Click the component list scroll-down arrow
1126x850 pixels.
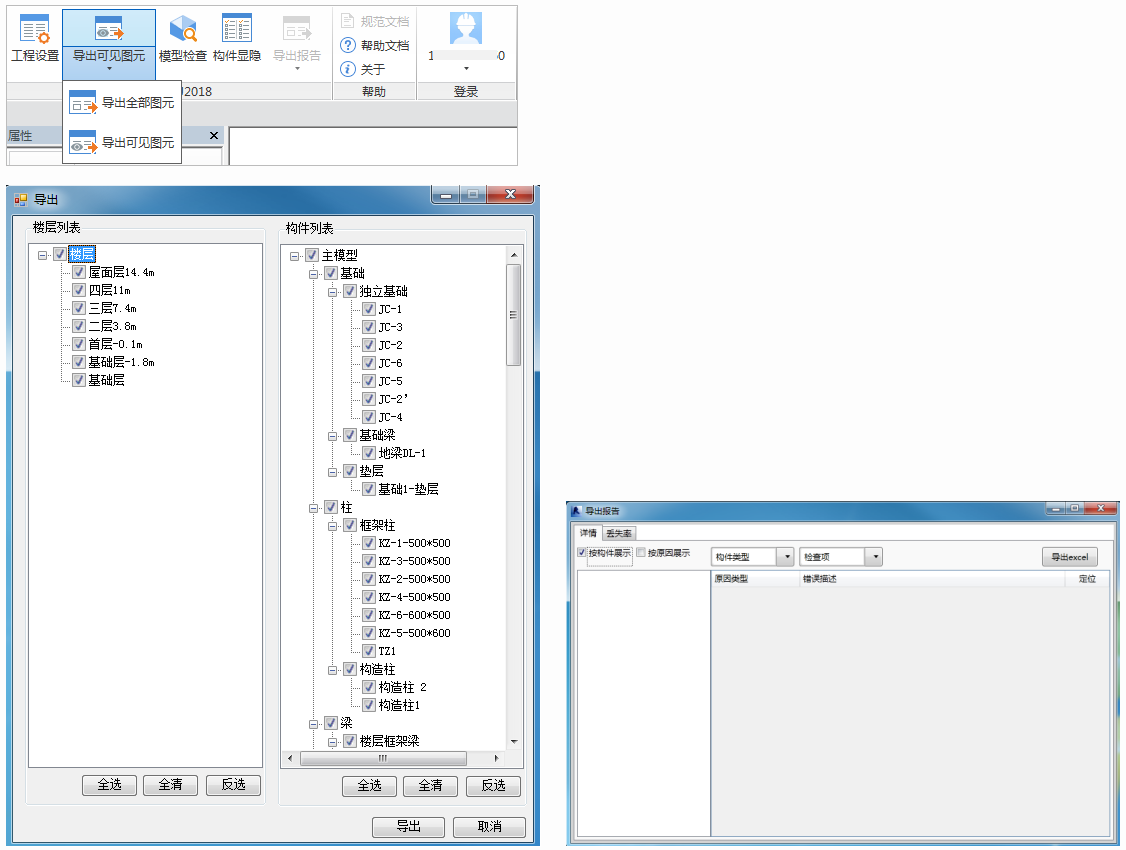513,742
